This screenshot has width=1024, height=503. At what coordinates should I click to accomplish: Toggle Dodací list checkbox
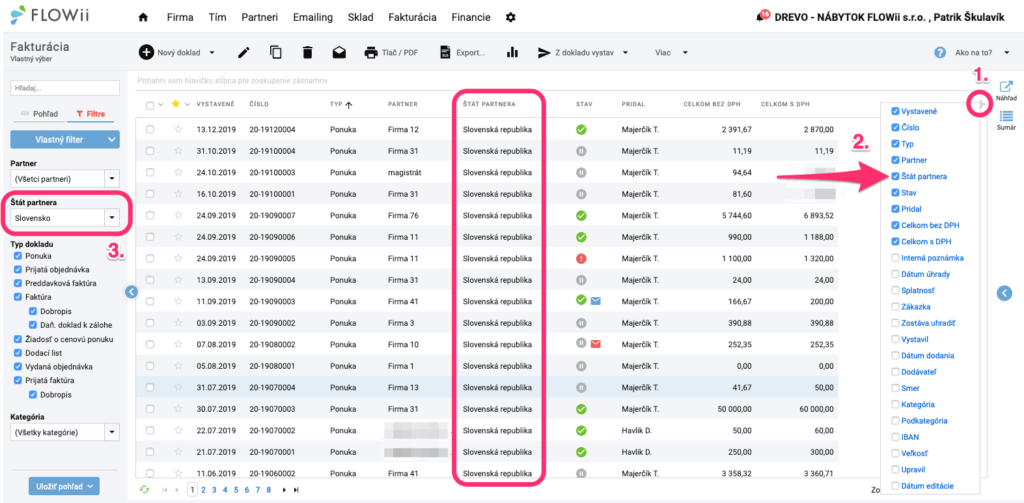[x=18, y=353]
